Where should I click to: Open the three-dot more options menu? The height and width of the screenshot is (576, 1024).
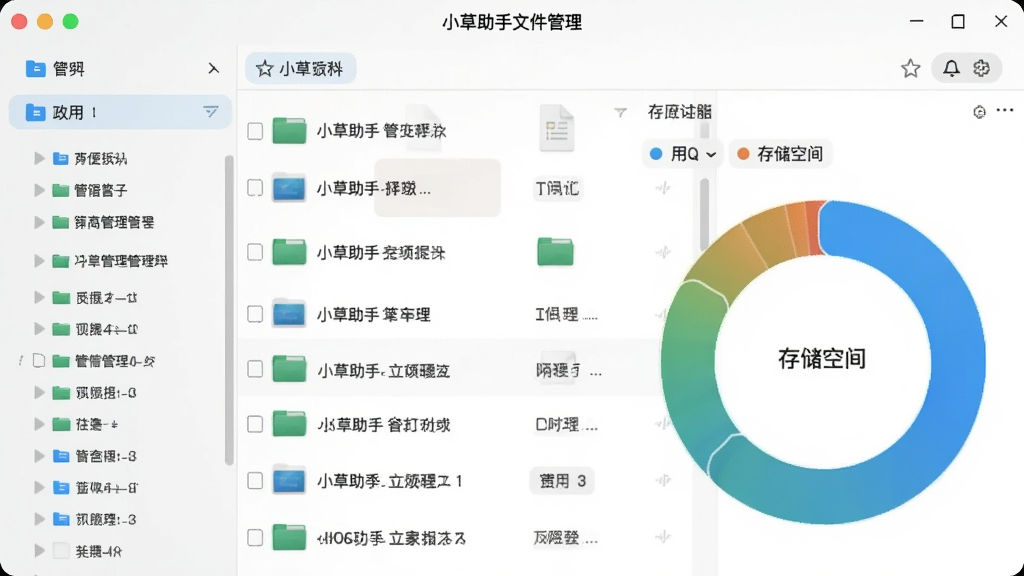pyautogui.click(x=1005, y=111)
